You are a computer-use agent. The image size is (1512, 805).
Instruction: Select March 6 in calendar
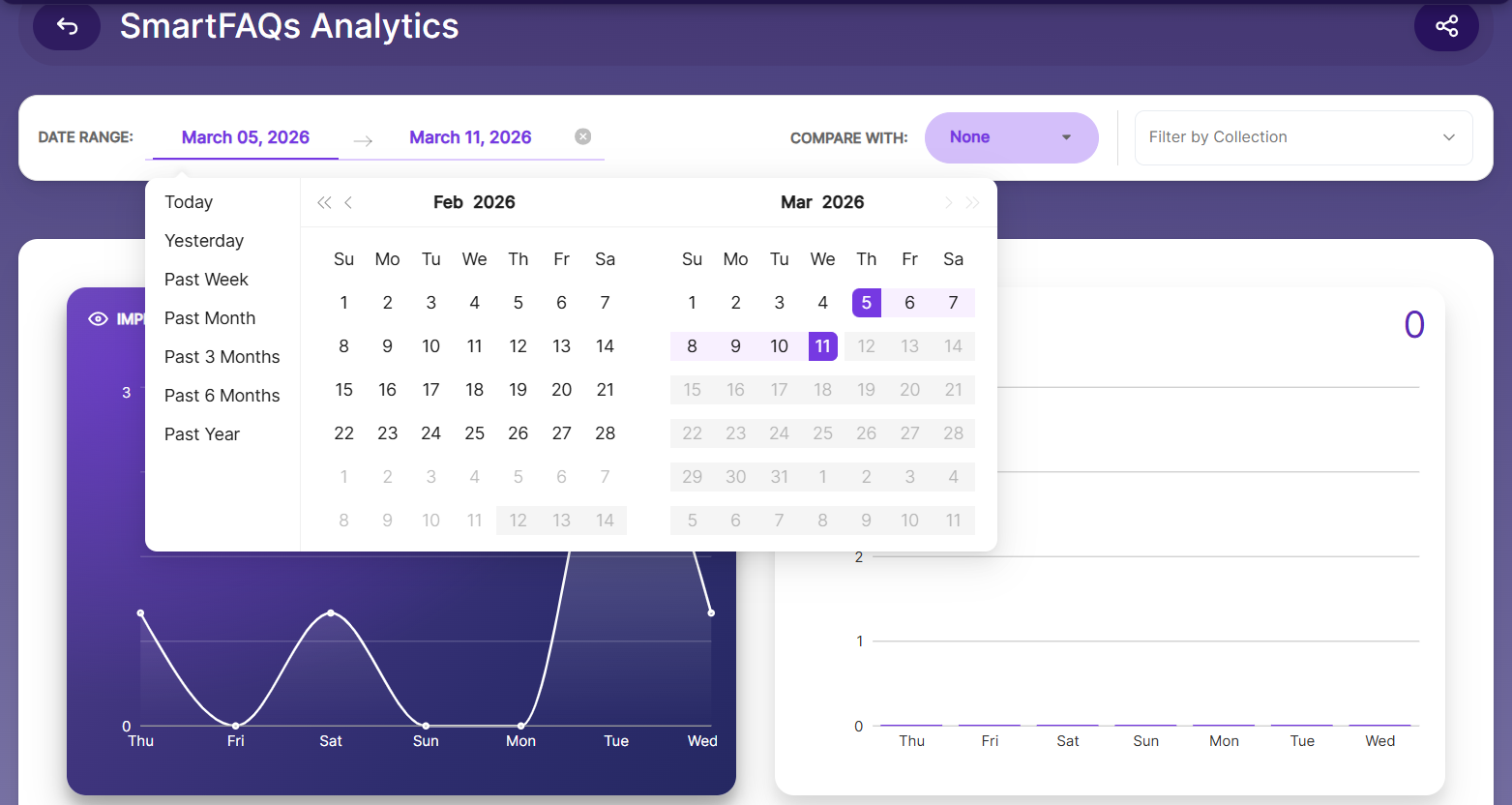pos(909,303)
